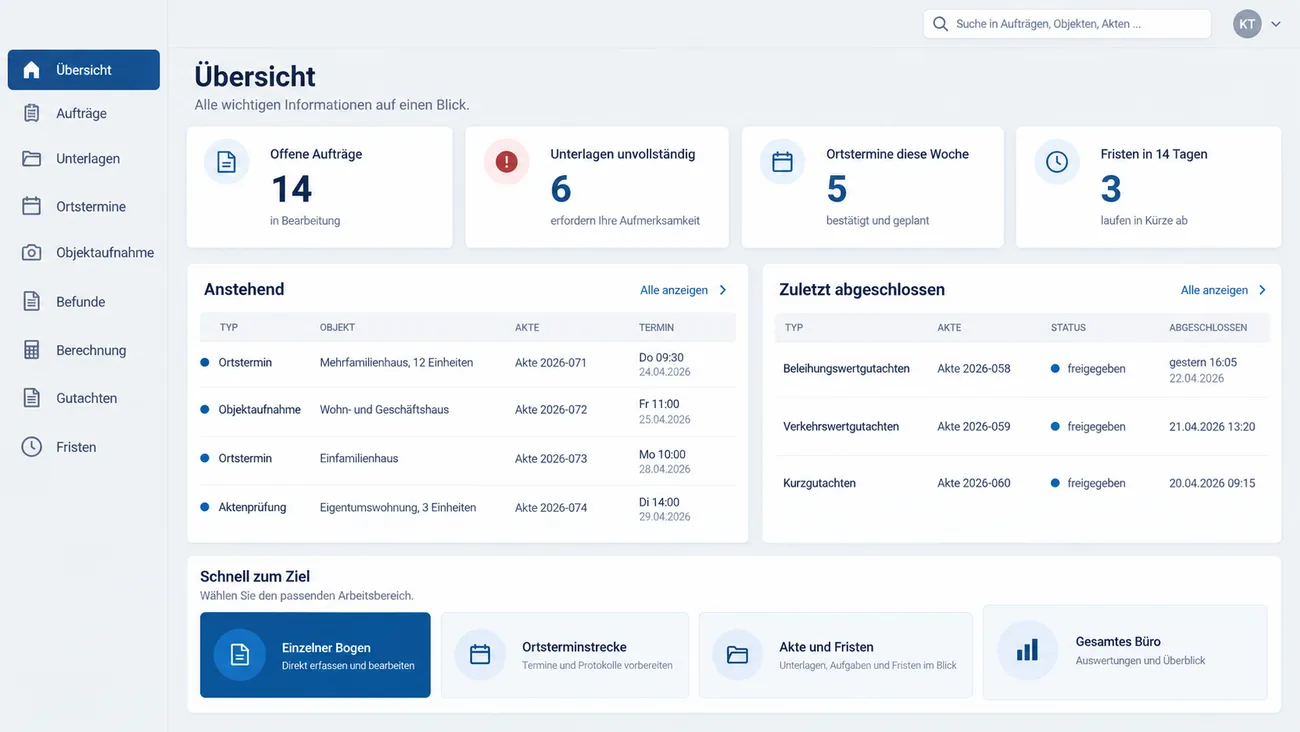Click the KT user avatar
Viewport: 1300px width, 732px height.
click(x=1247, y=24)
